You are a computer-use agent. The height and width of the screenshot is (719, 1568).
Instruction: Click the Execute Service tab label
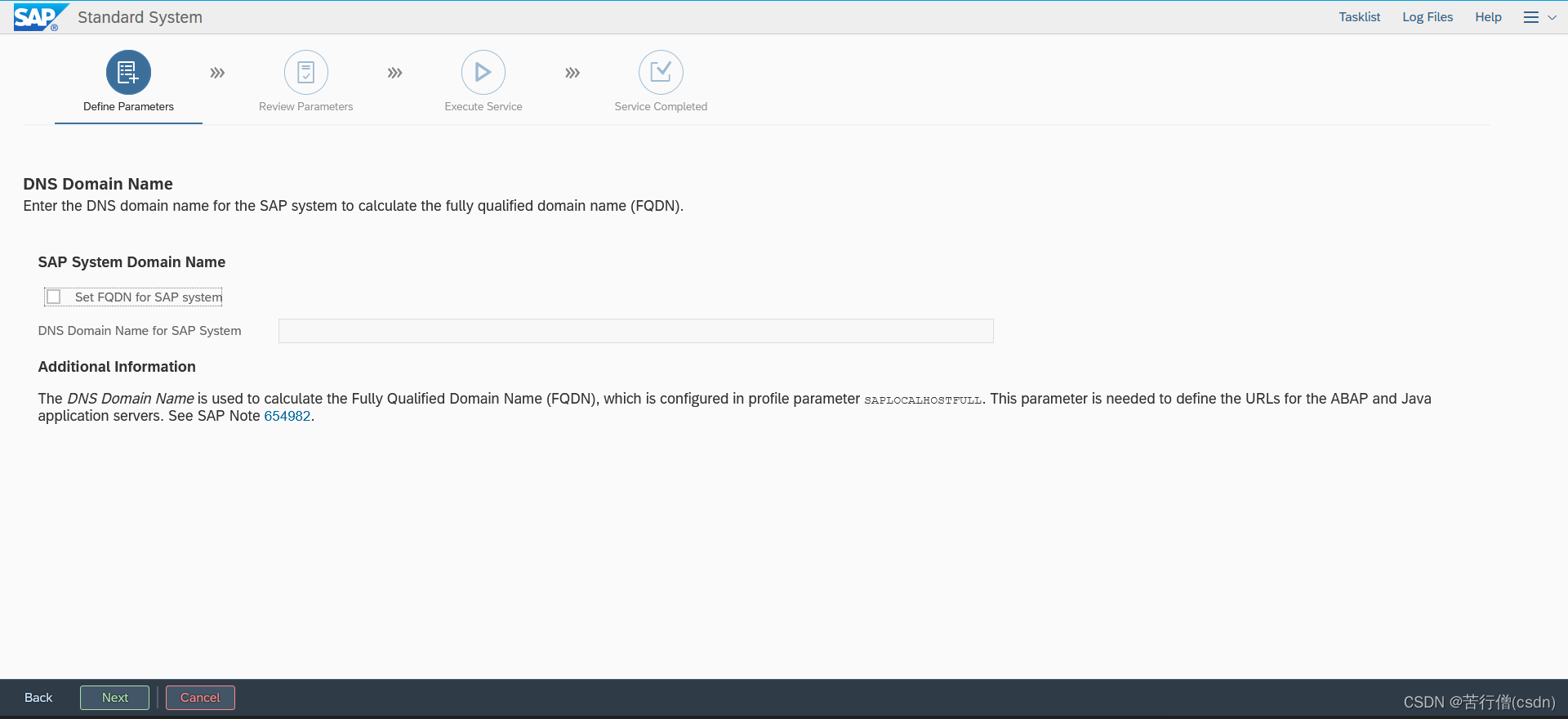click(x=483, y=106)
